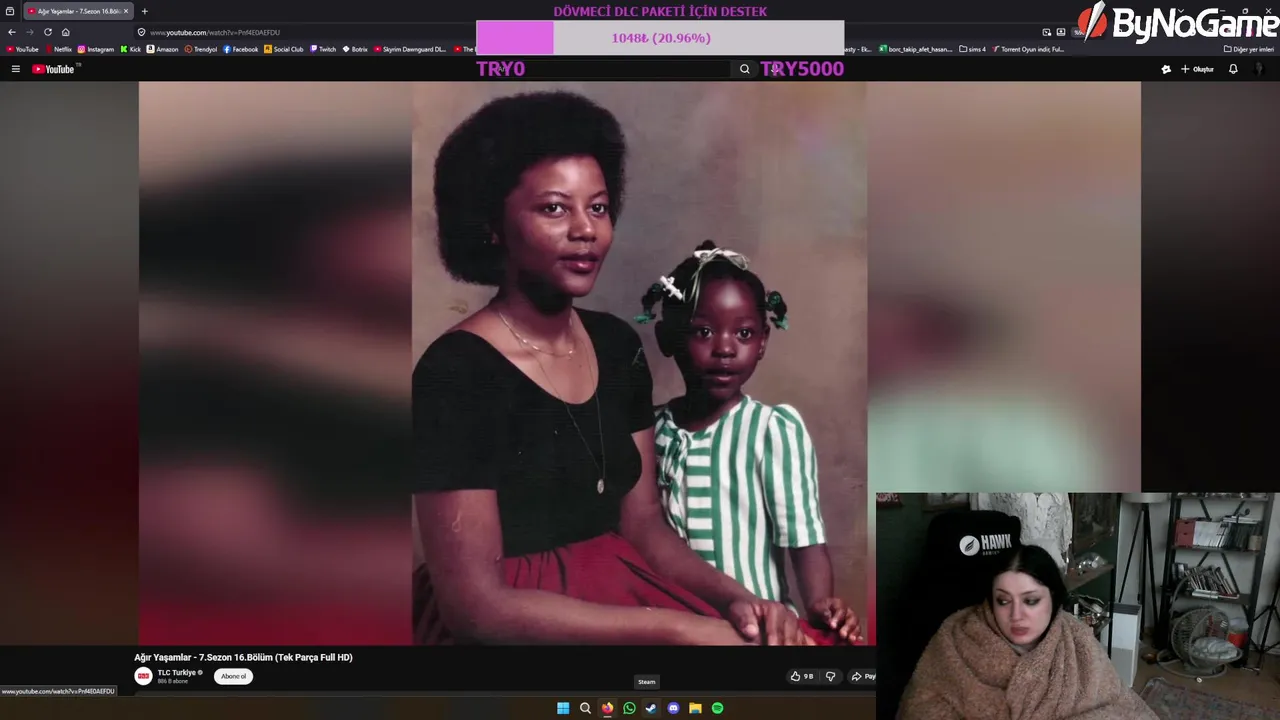Open the Windows Start menu

563,708
